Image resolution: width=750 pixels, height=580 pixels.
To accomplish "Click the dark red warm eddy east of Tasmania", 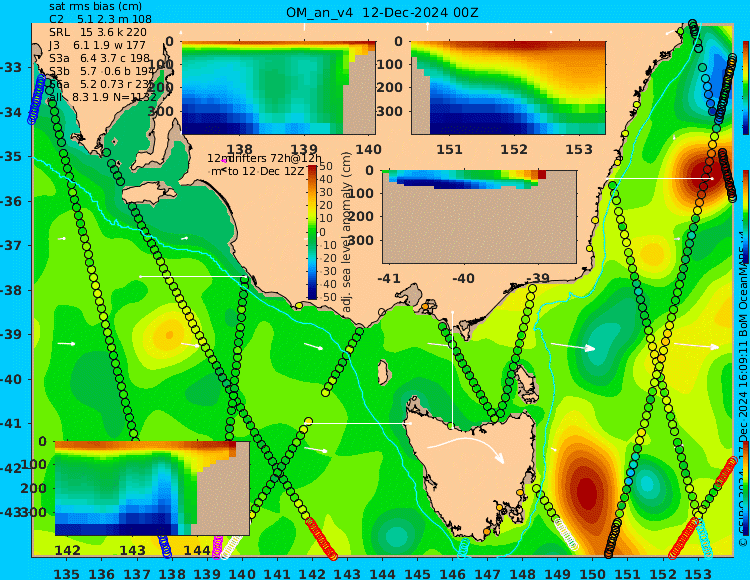I will coord(586,492).
